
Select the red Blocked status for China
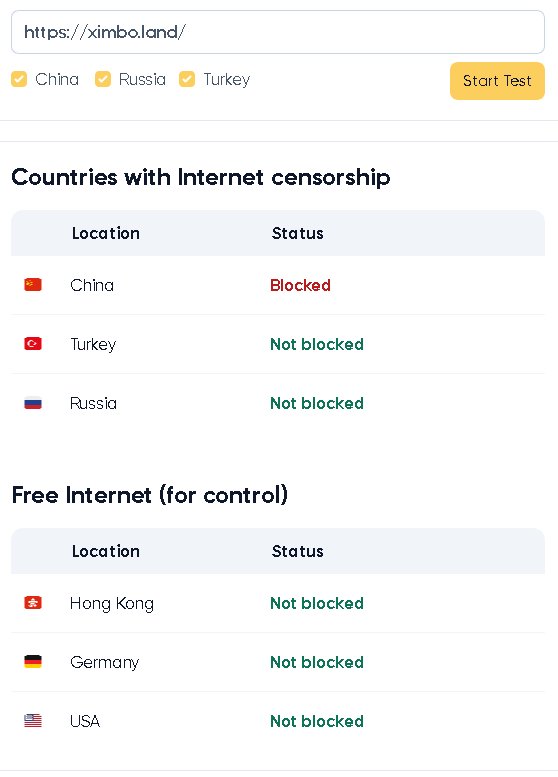click(300, 285)
